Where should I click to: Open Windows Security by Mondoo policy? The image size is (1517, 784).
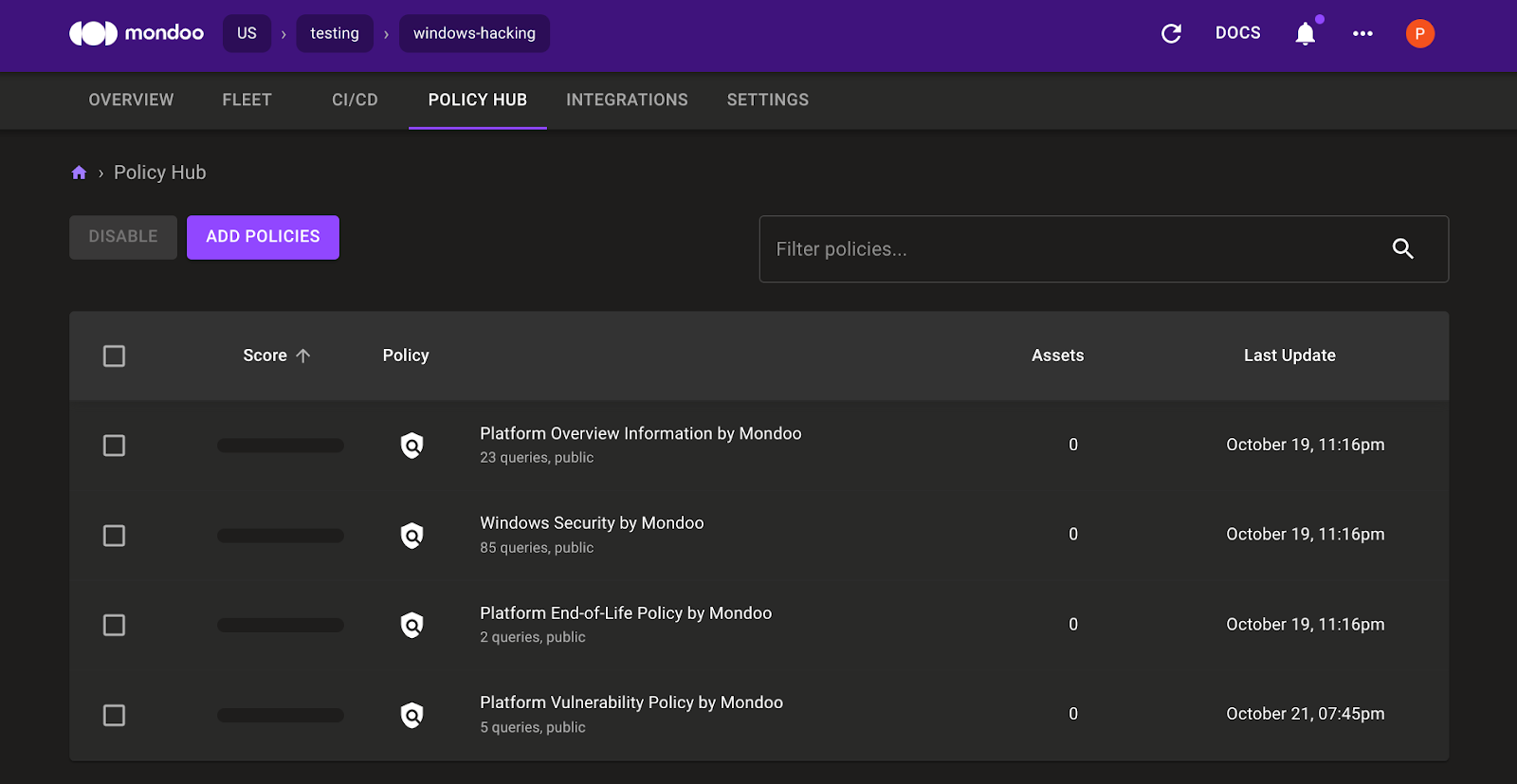[x=592, y=522]
